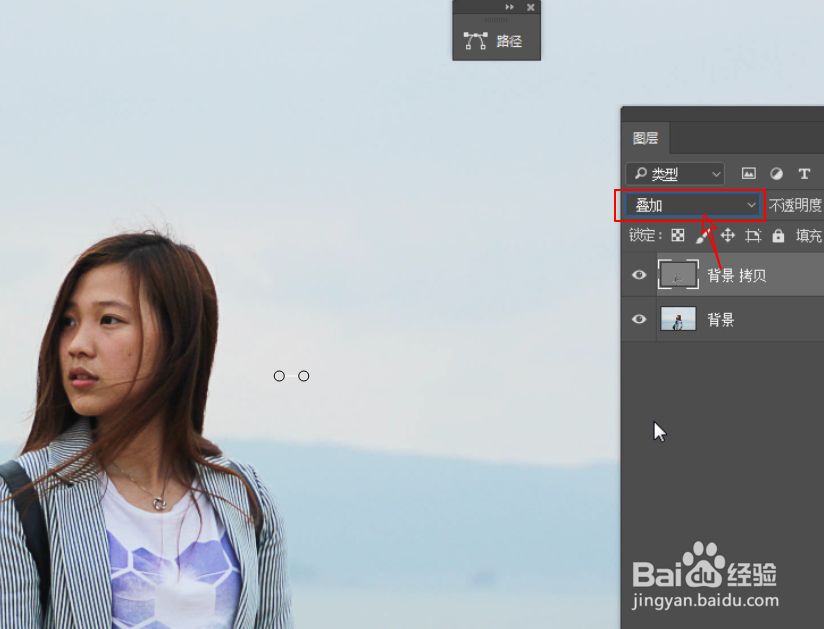Open the Paths (路径) panel icon

tap(475, 41)
